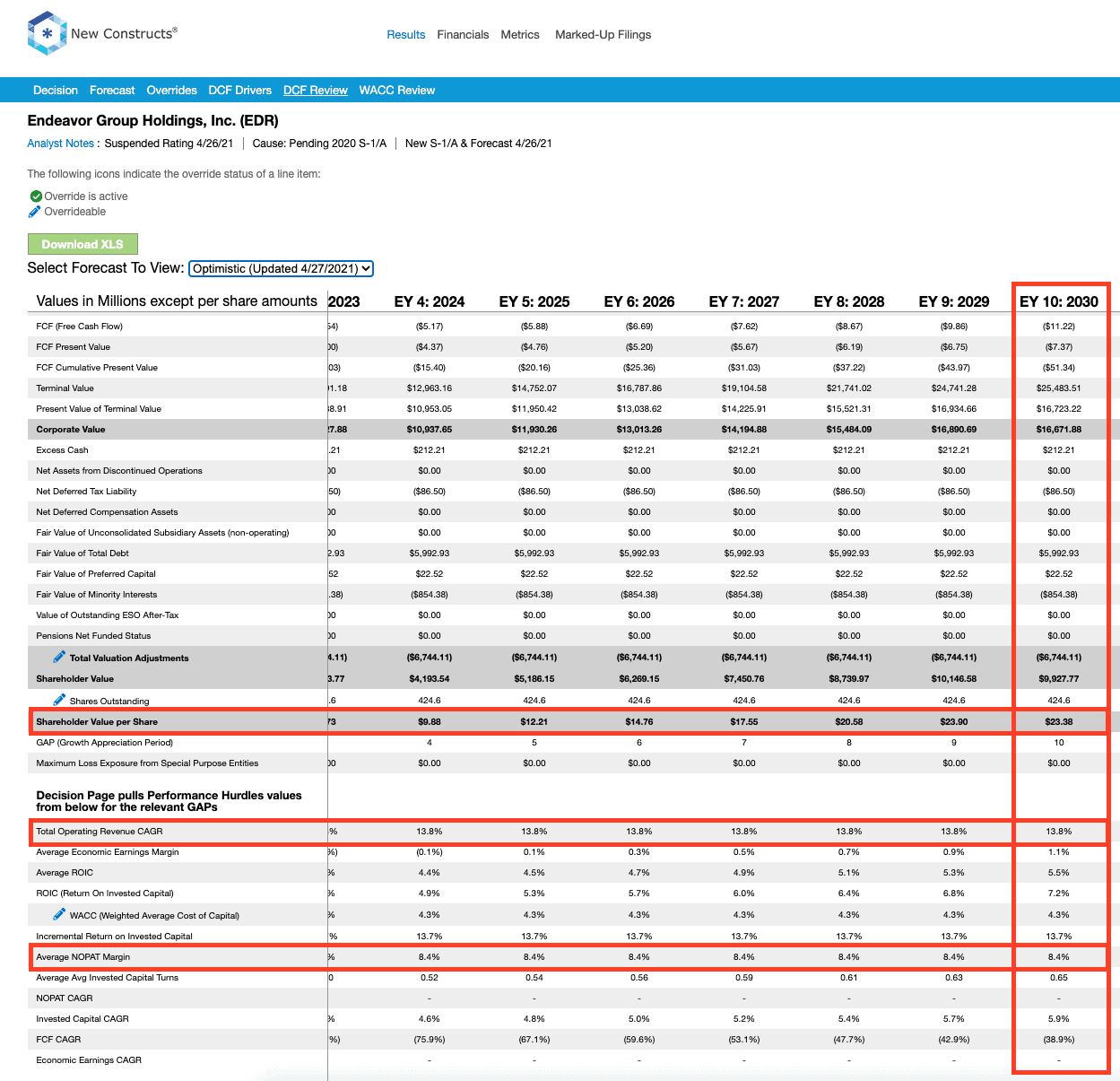Screen dimensions: 1120x1081
Task: Select the 'Fair Value of Minority Interests' label
Action: [97, 595]
